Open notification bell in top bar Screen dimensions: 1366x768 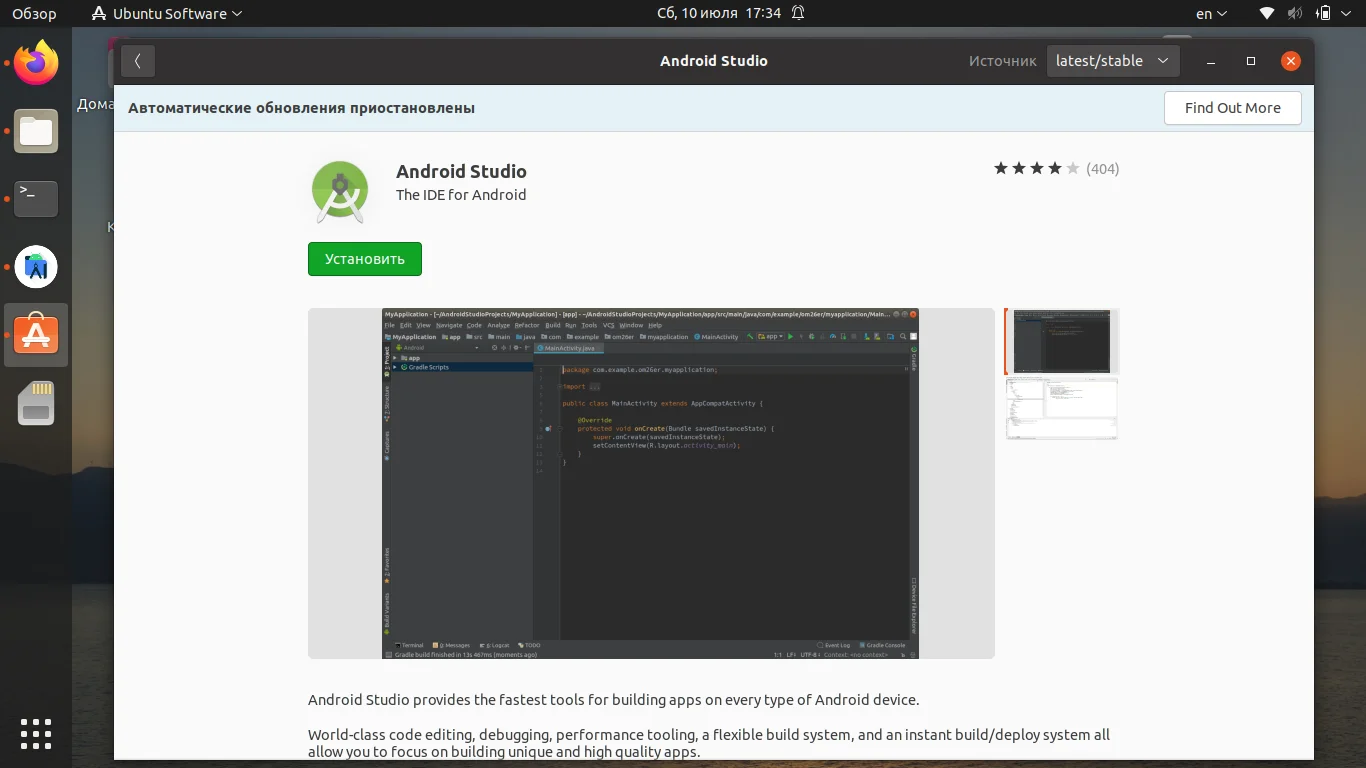(798, 14)
